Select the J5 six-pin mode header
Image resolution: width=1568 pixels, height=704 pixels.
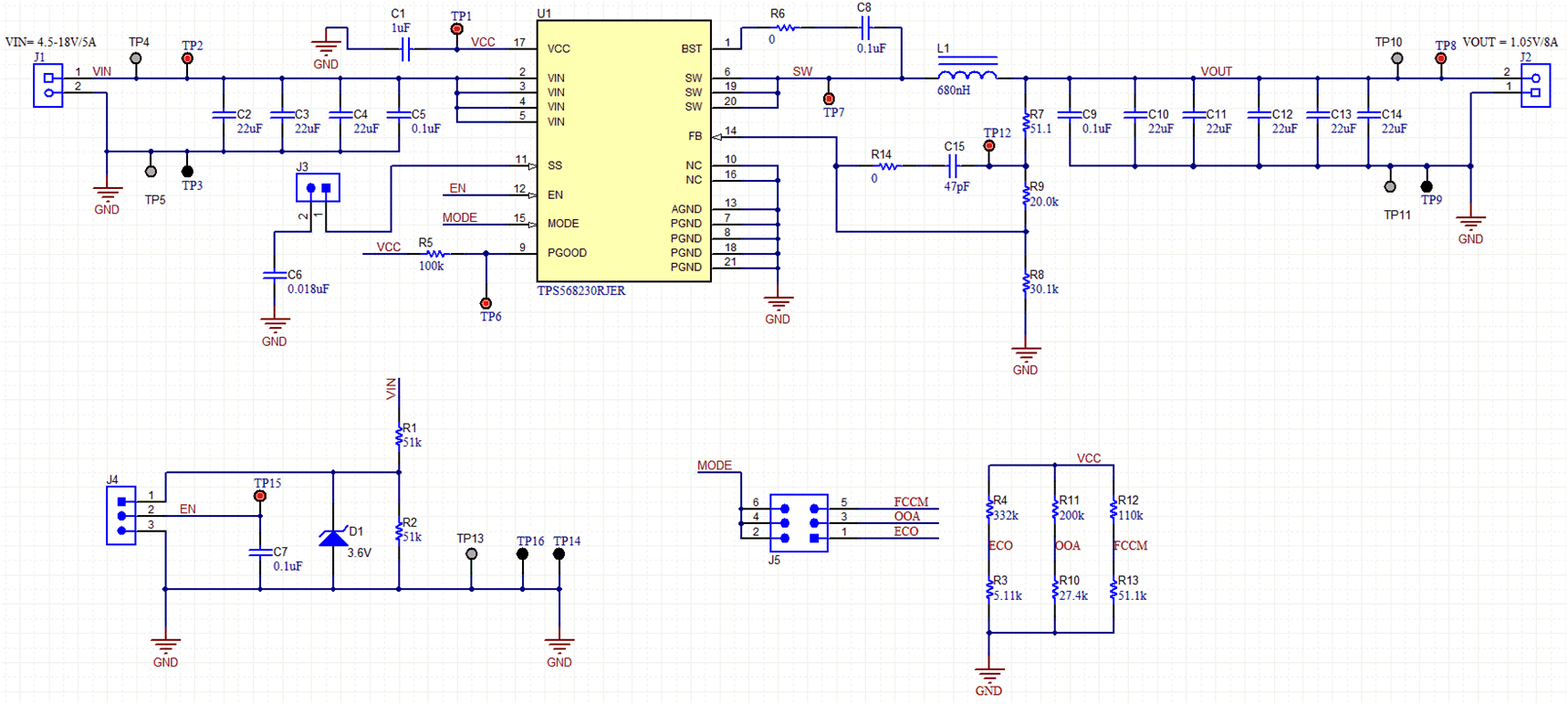point(799,523)
